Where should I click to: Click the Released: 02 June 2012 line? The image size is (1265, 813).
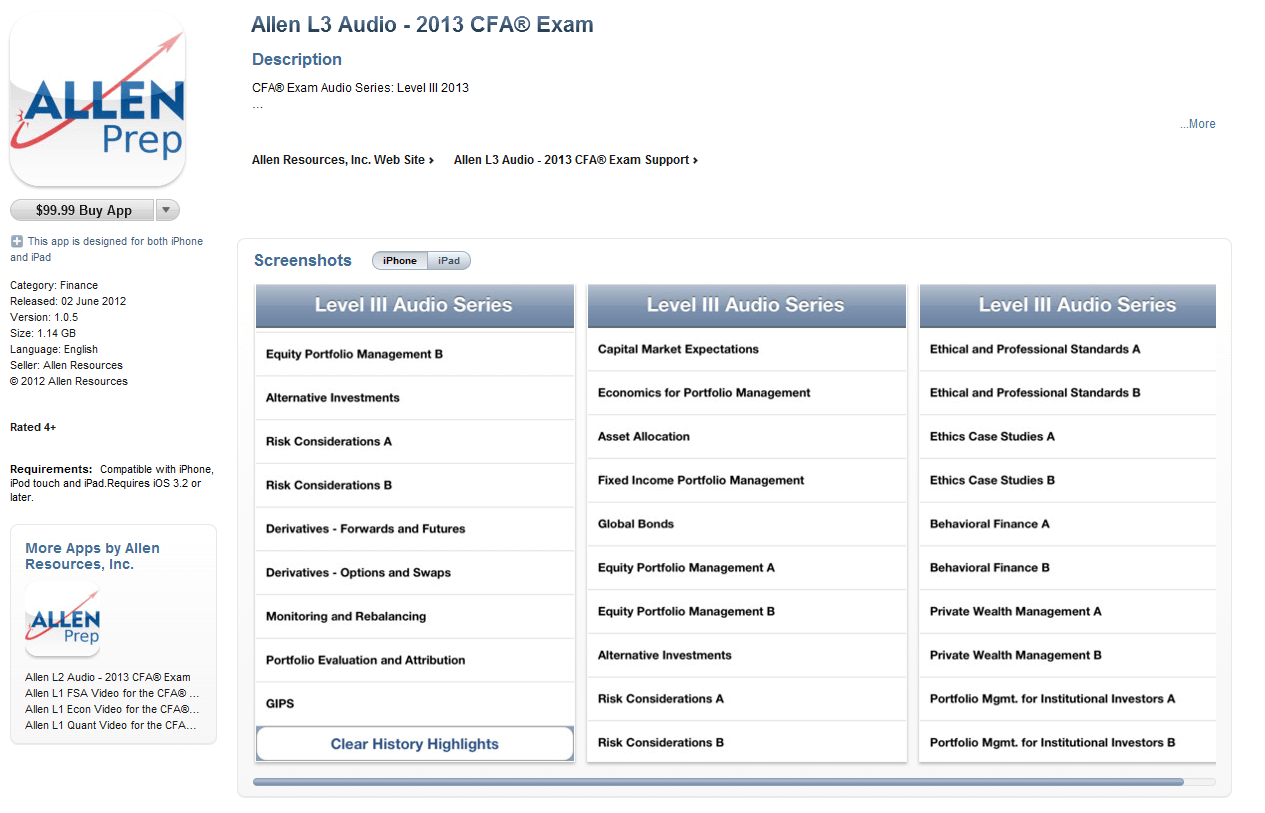tap(68, 301)
